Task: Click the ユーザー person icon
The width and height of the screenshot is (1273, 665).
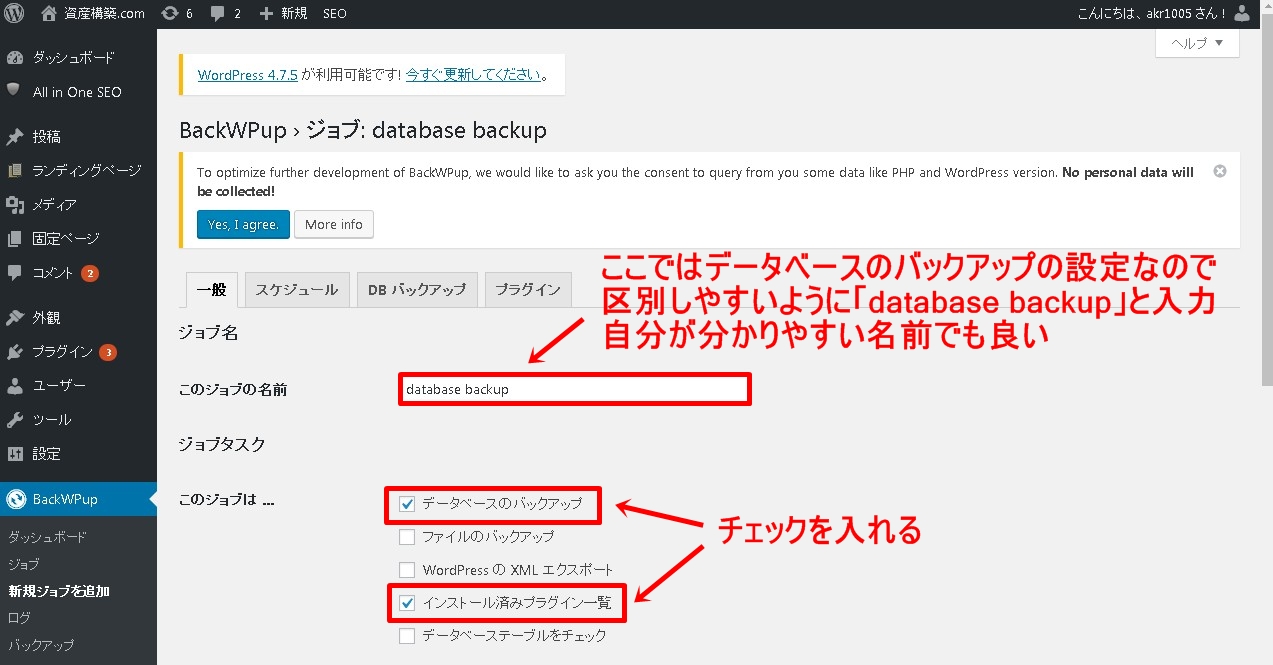Action: 14,386
